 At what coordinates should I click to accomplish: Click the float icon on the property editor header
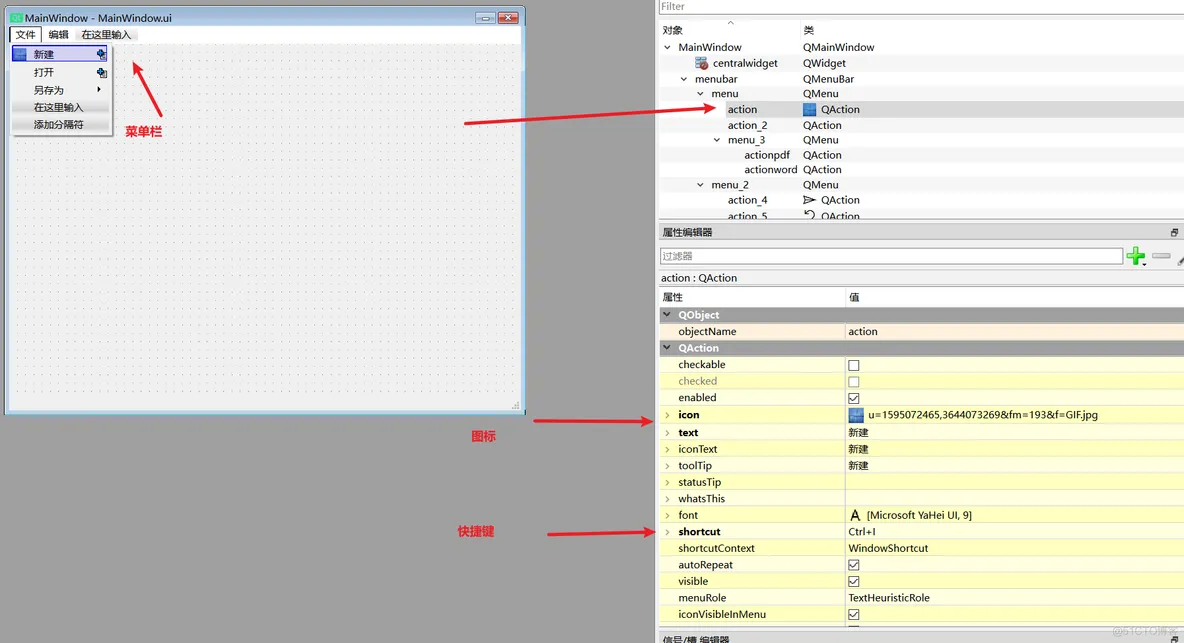1174,232
